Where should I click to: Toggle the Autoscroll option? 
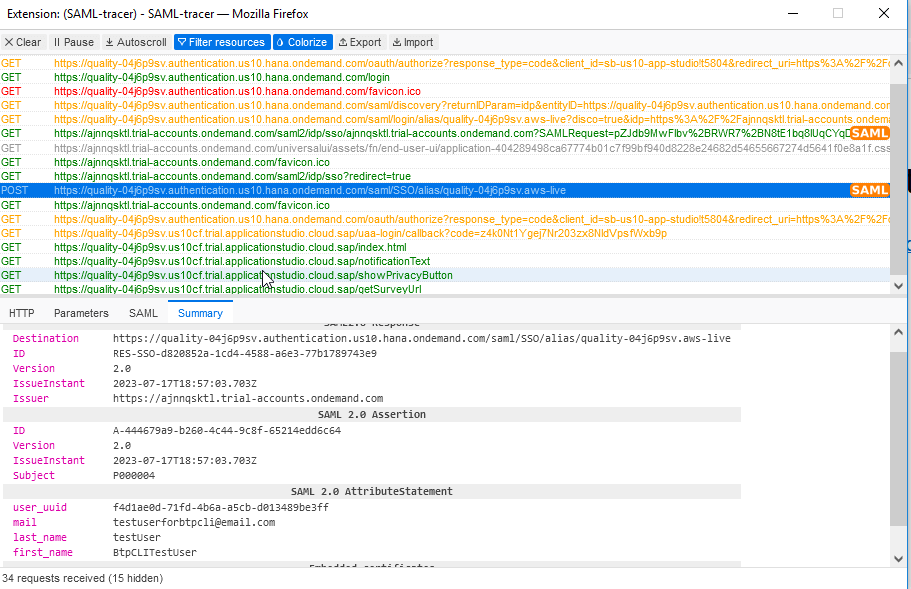coord(136,42)
